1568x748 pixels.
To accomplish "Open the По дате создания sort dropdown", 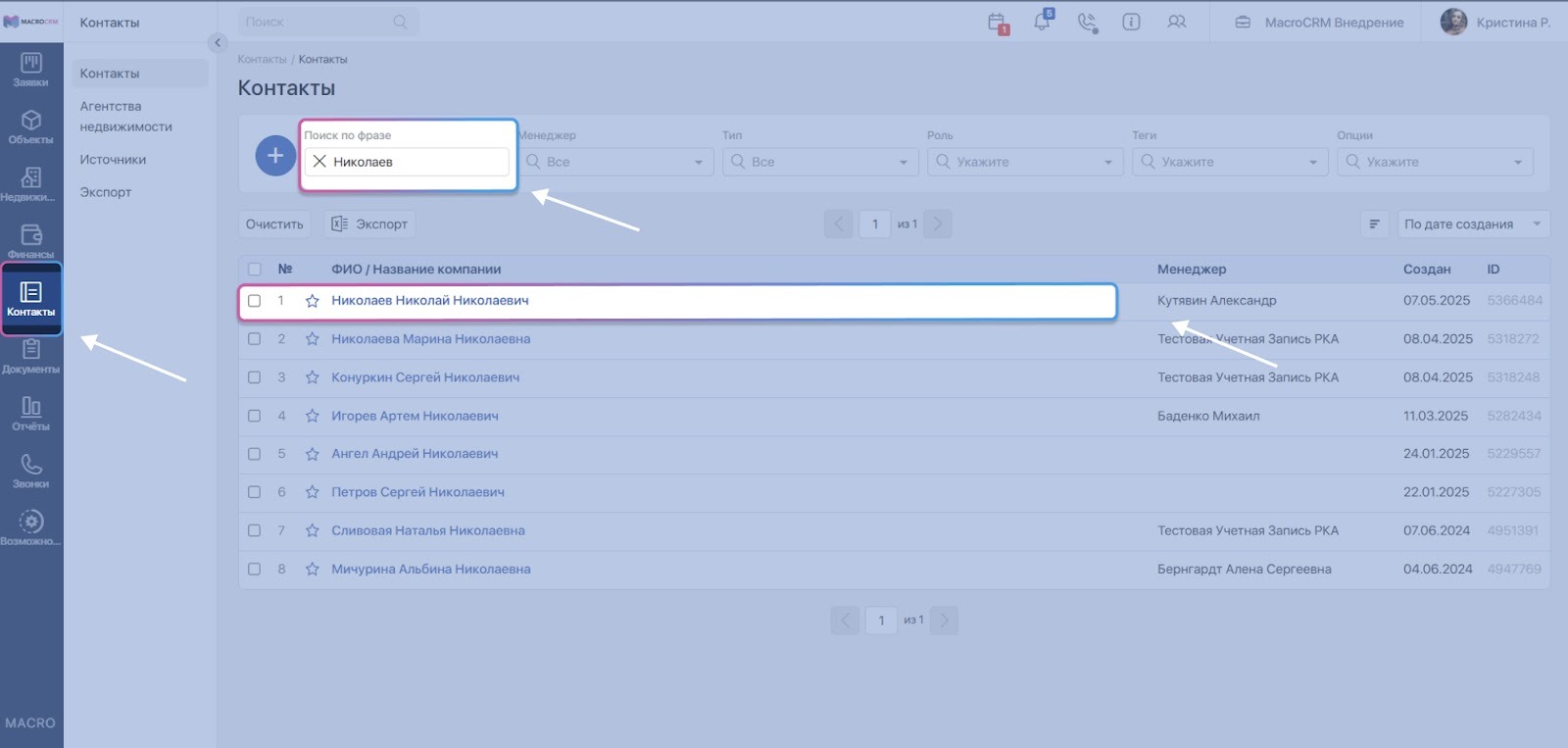I will [1472, 224].
